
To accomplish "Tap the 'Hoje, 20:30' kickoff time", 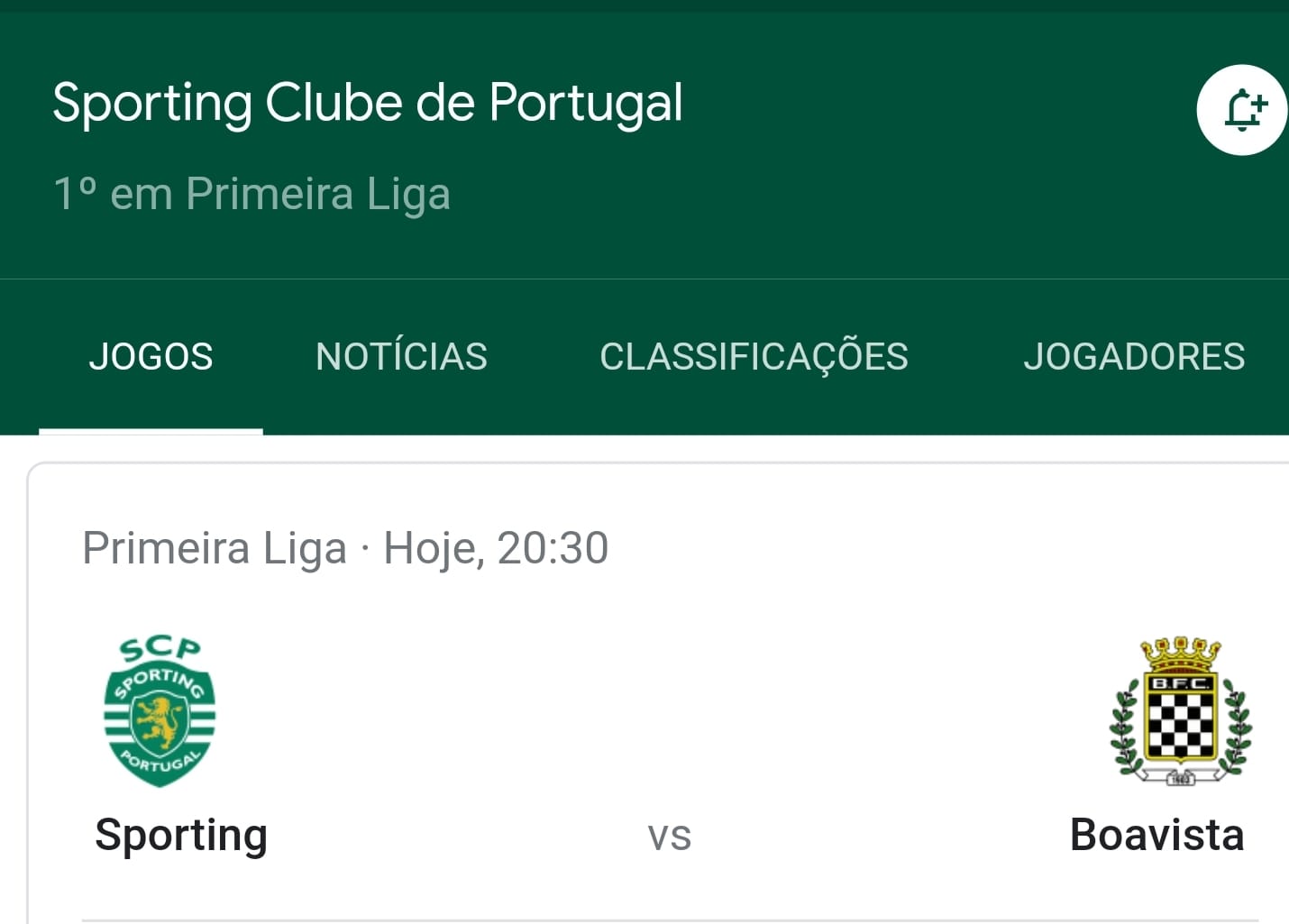I will pos(496,549).
